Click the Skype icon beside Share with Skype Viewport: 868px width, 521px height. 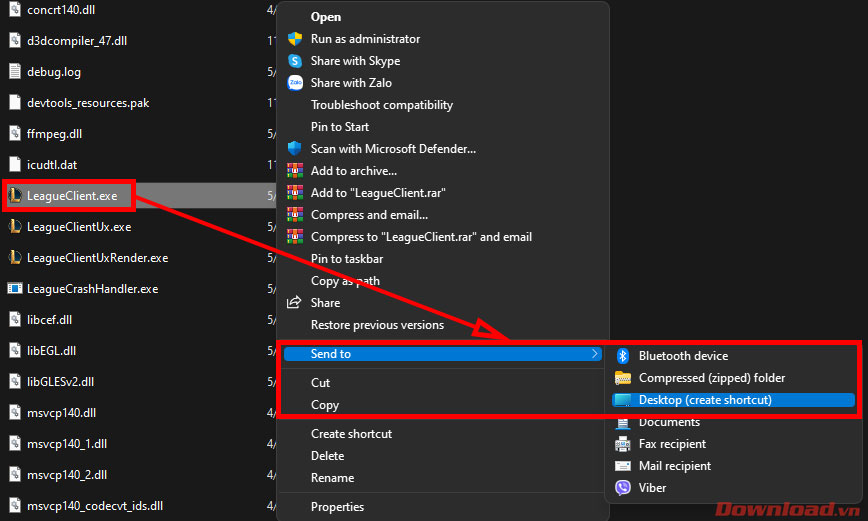point(295,61)
